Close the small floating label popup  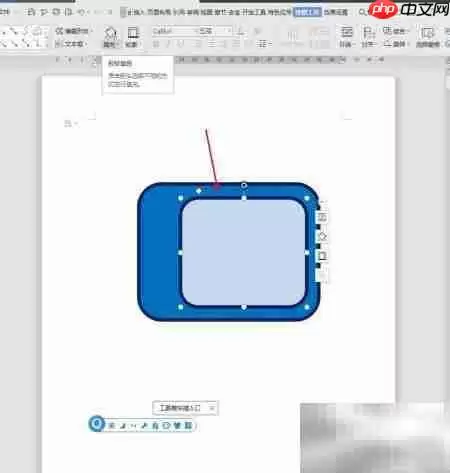pos(212,408)
